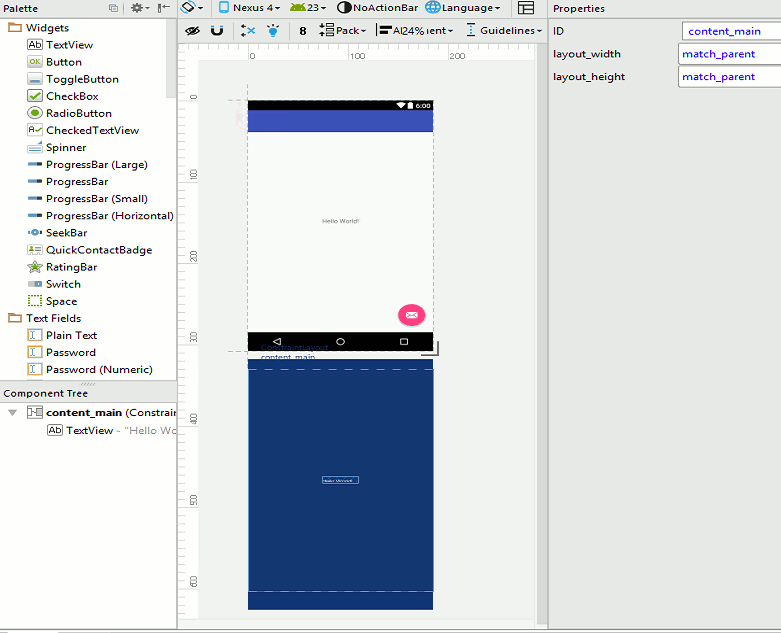
Task: Collapse the Widgets folder in palette
Action: tap(15, 27)
